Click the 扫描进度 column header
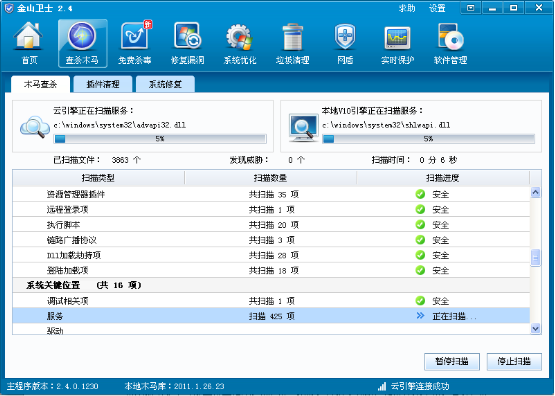The width and height of the screenshot is (555, 396). tap(442, 178)
